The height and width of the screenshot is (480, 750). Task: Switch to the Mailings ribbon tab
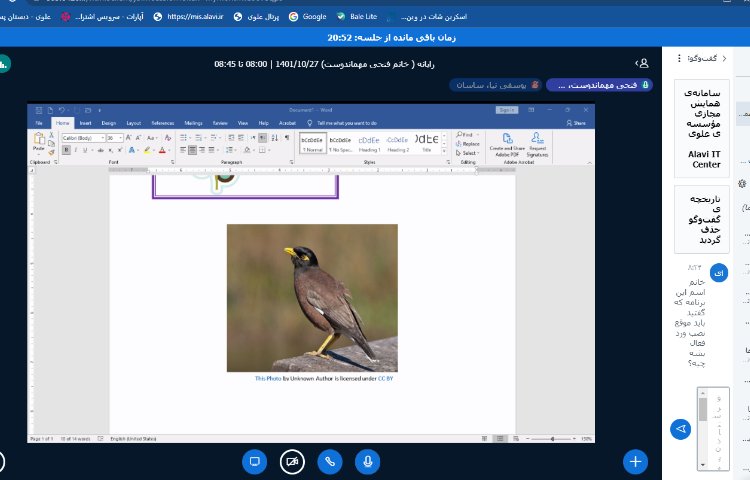pos(193,122)
